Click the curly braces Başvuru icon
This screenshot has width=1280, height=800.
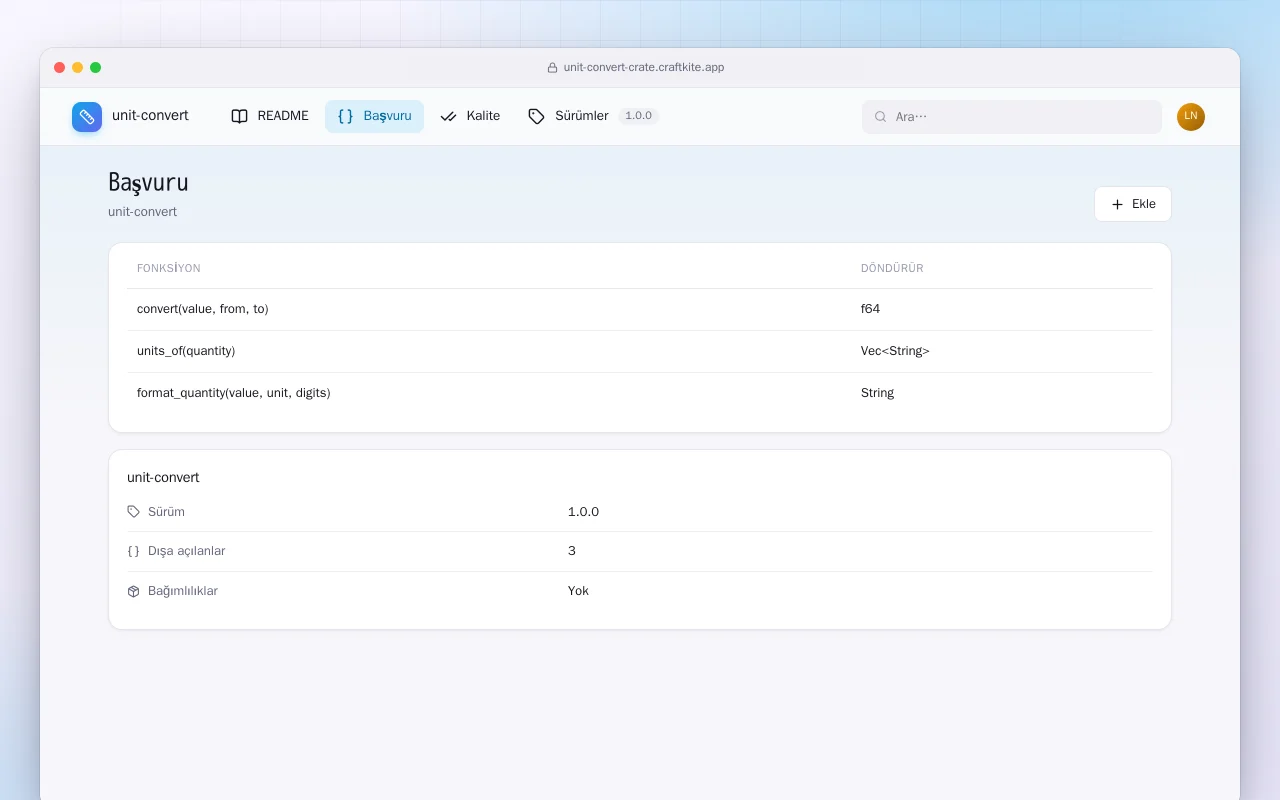(x=345, y=116)
